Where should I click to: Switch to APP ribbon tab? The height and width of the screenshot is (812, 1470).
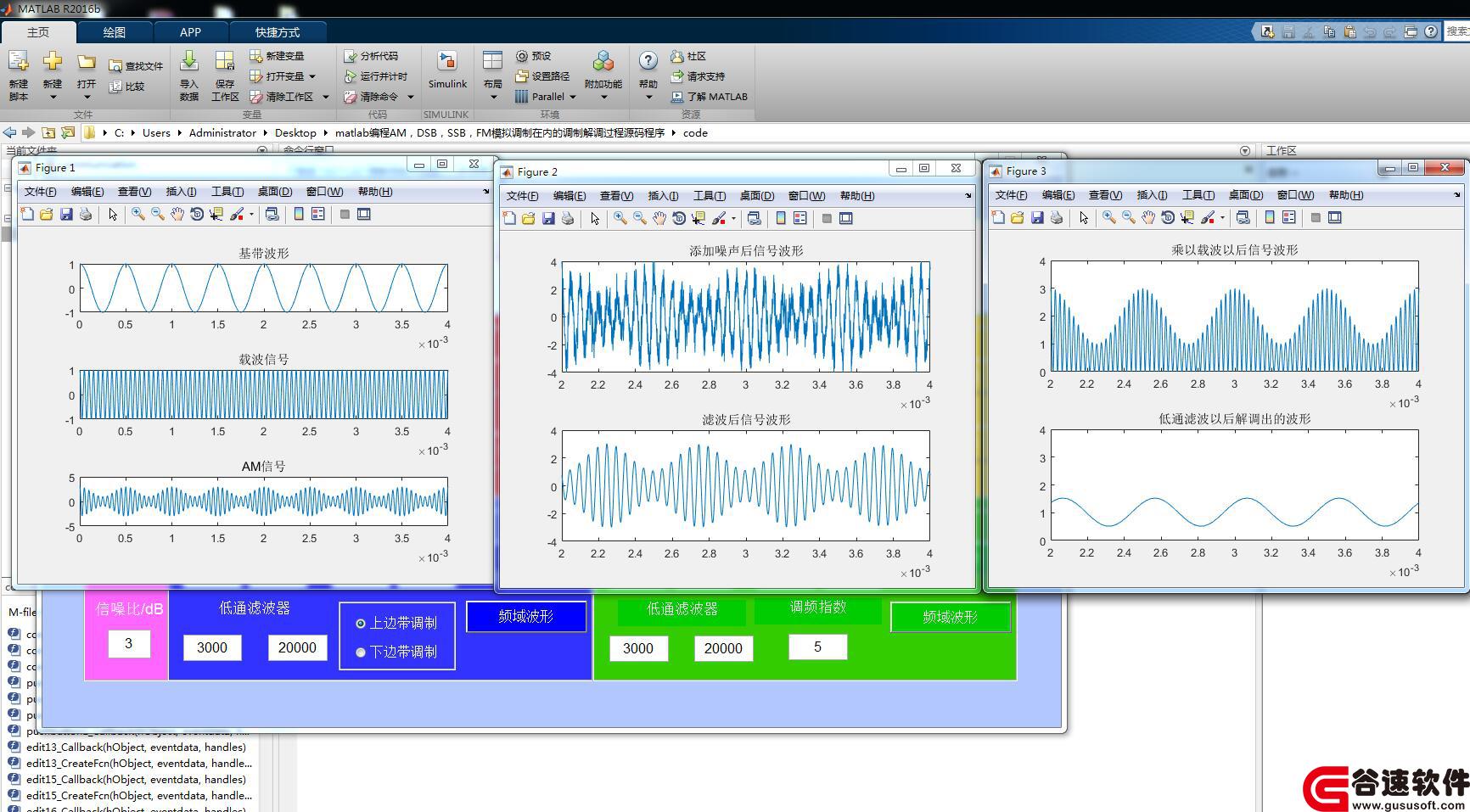(x=190, y=32)
